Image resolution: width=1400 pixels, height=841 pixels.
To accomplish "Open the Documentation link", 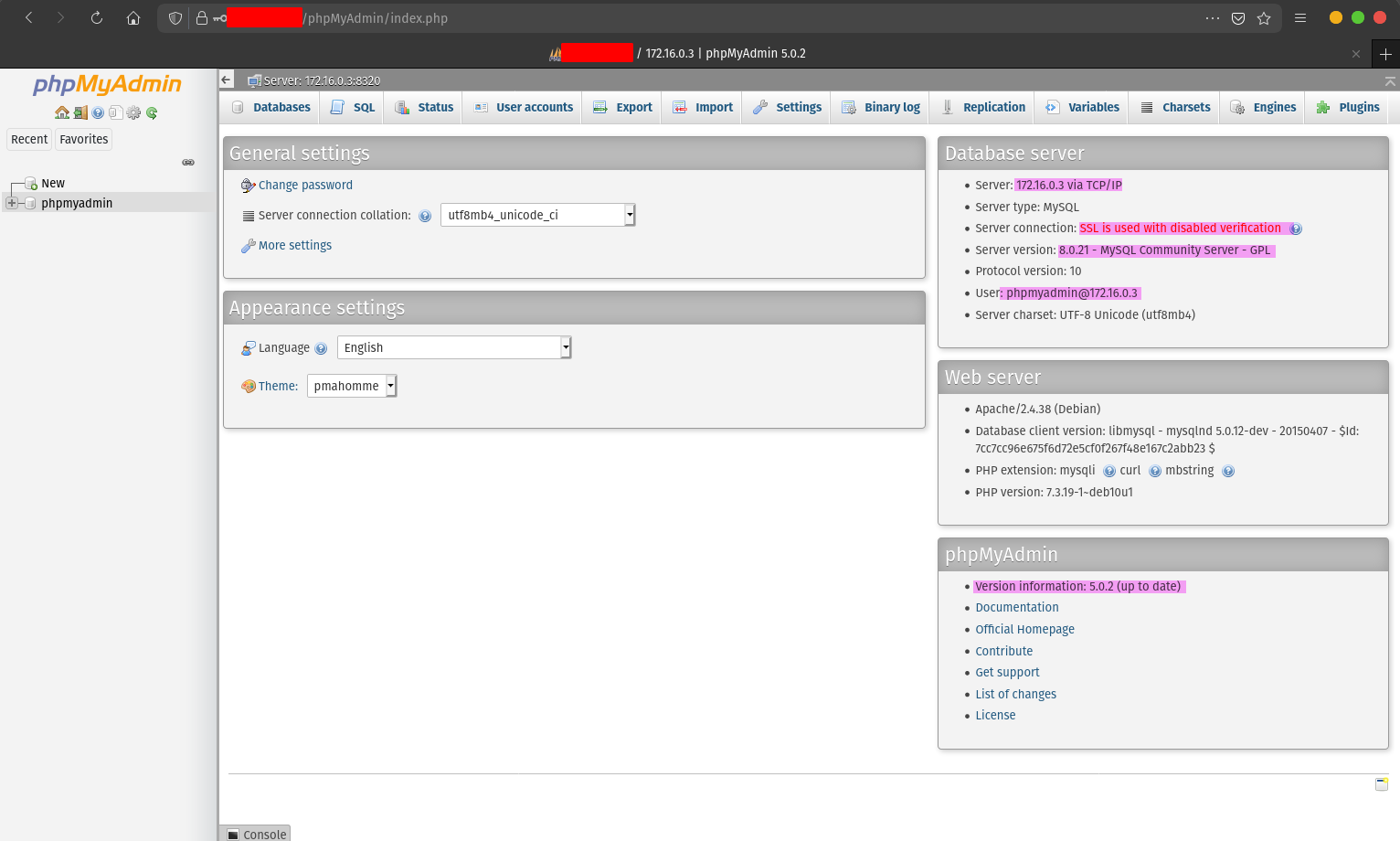I will [x=1017, y=607].
